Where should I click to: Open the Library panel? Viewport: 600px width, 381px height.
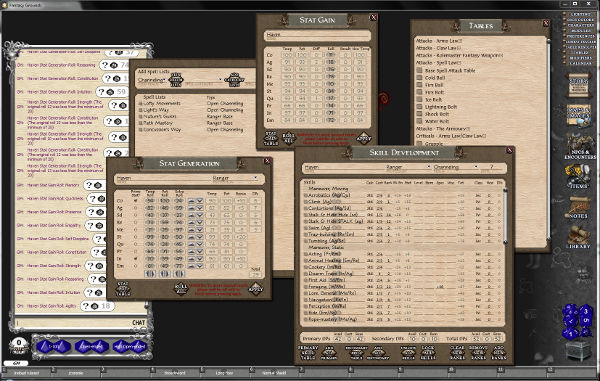(x=578, y=237)
